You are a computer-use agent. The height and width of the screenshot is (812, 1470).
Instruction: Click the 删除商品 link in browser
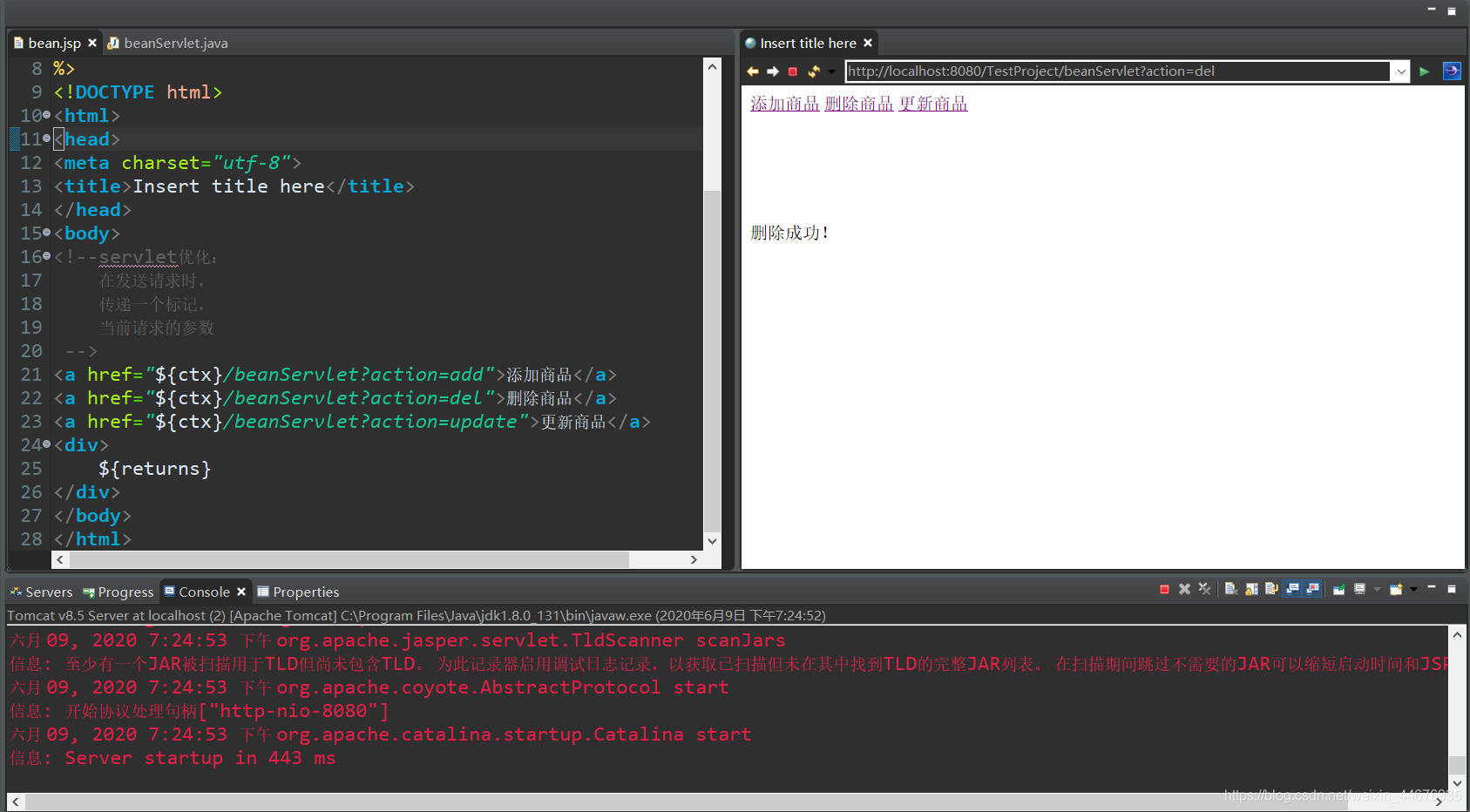859,104
